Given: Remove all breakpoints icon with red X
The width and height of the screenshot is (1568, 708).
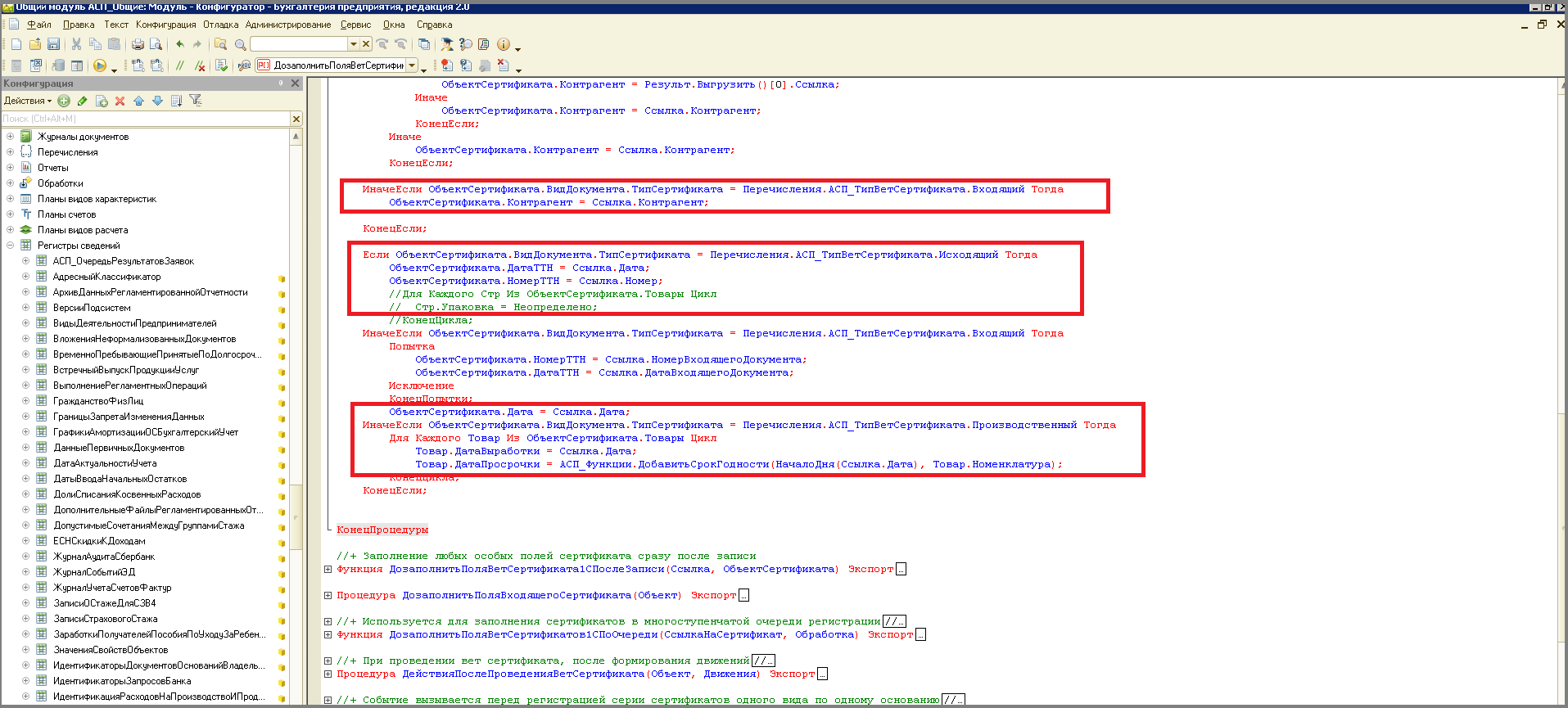Looking at the screenshot, I should (503, 65).
